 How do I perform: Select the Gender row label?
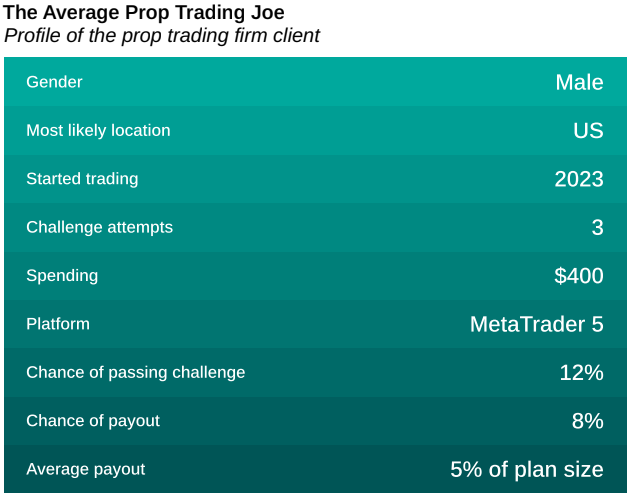tap(54, 82)
